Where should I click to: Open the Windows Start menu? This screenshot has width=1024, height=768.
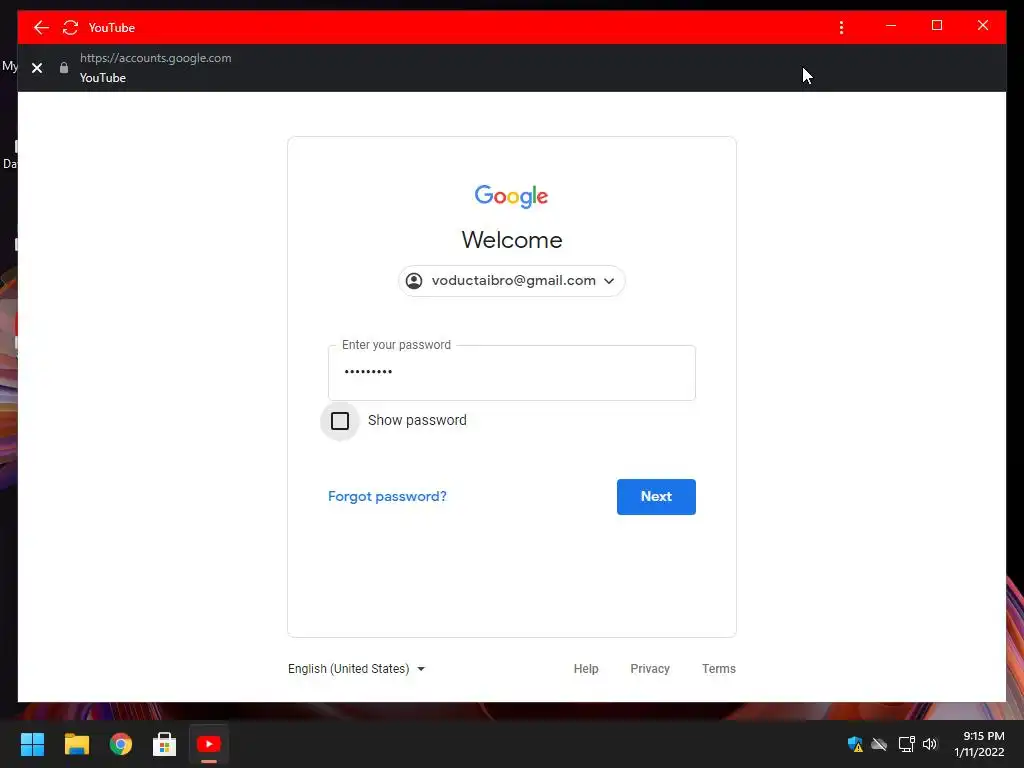[33, 744]
